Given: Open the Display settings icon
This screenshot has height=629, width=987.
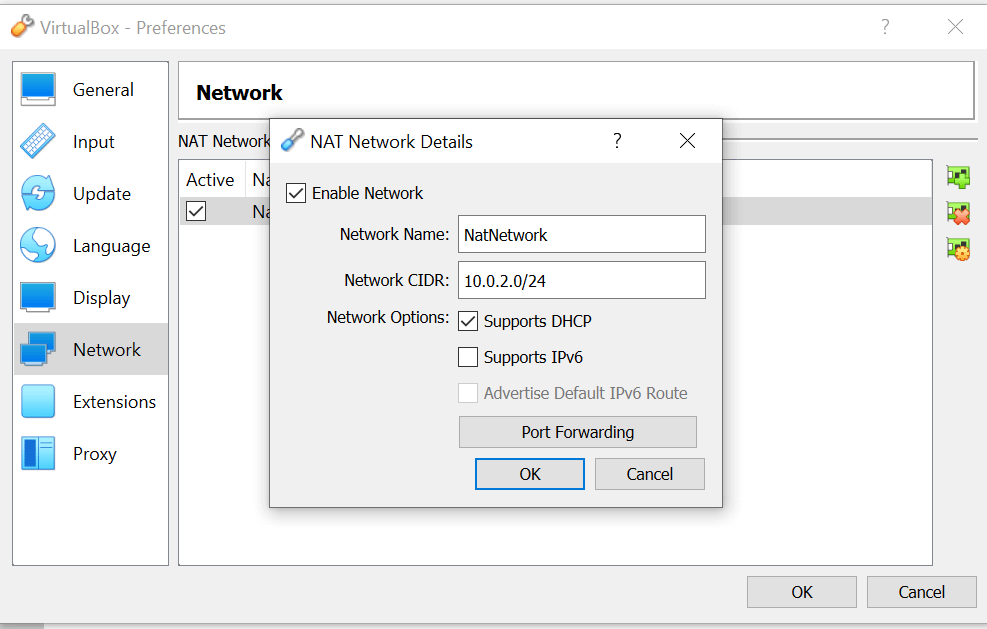Looking at the screenshot, I should click(x=37, y=297).
